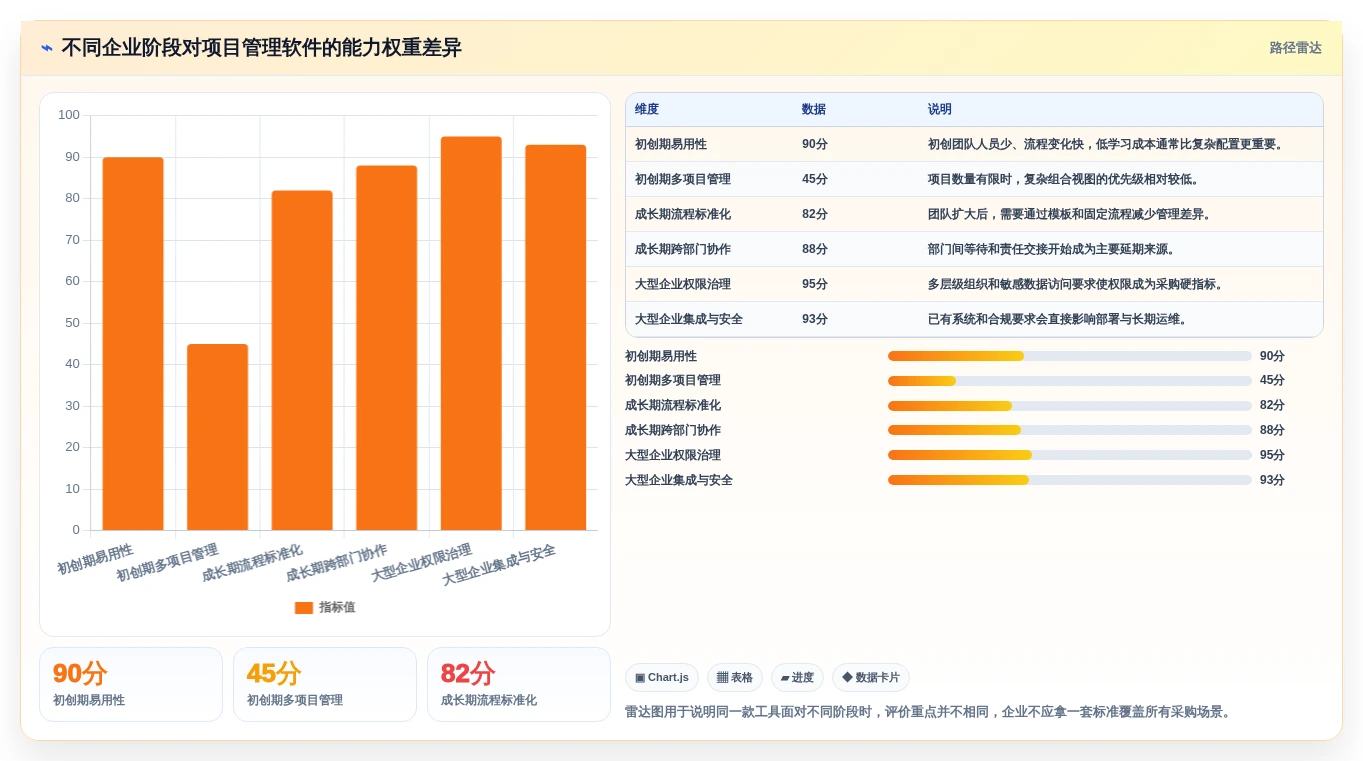Click the 45分 初创期多项目管理 data card

[325, 684]
